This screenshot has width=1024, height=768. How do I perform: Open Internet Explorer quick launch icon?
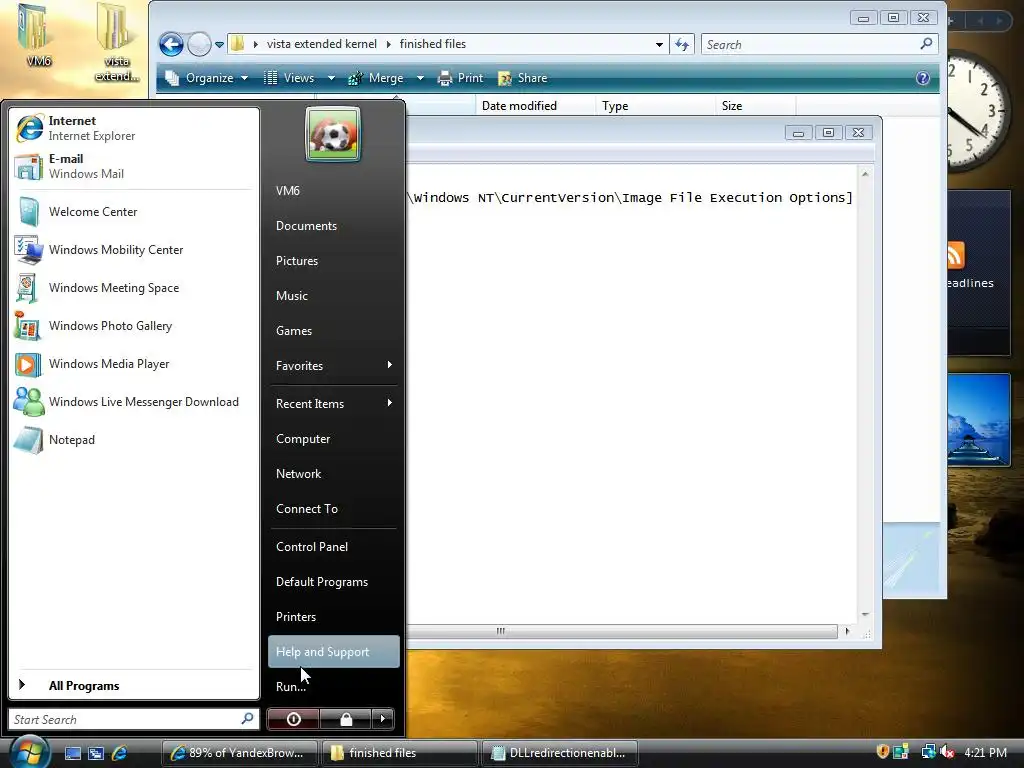coord(120,753)
